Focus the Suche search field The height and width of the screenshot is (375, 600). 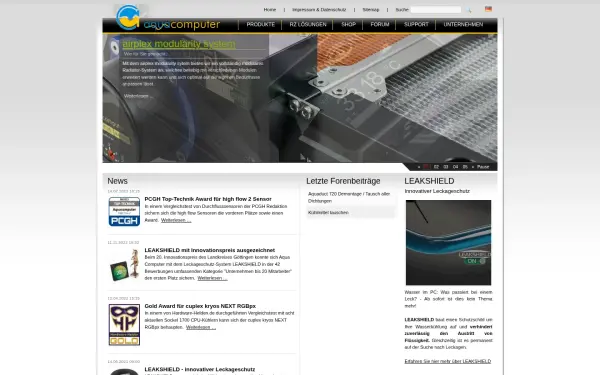[x=436, y=10]
